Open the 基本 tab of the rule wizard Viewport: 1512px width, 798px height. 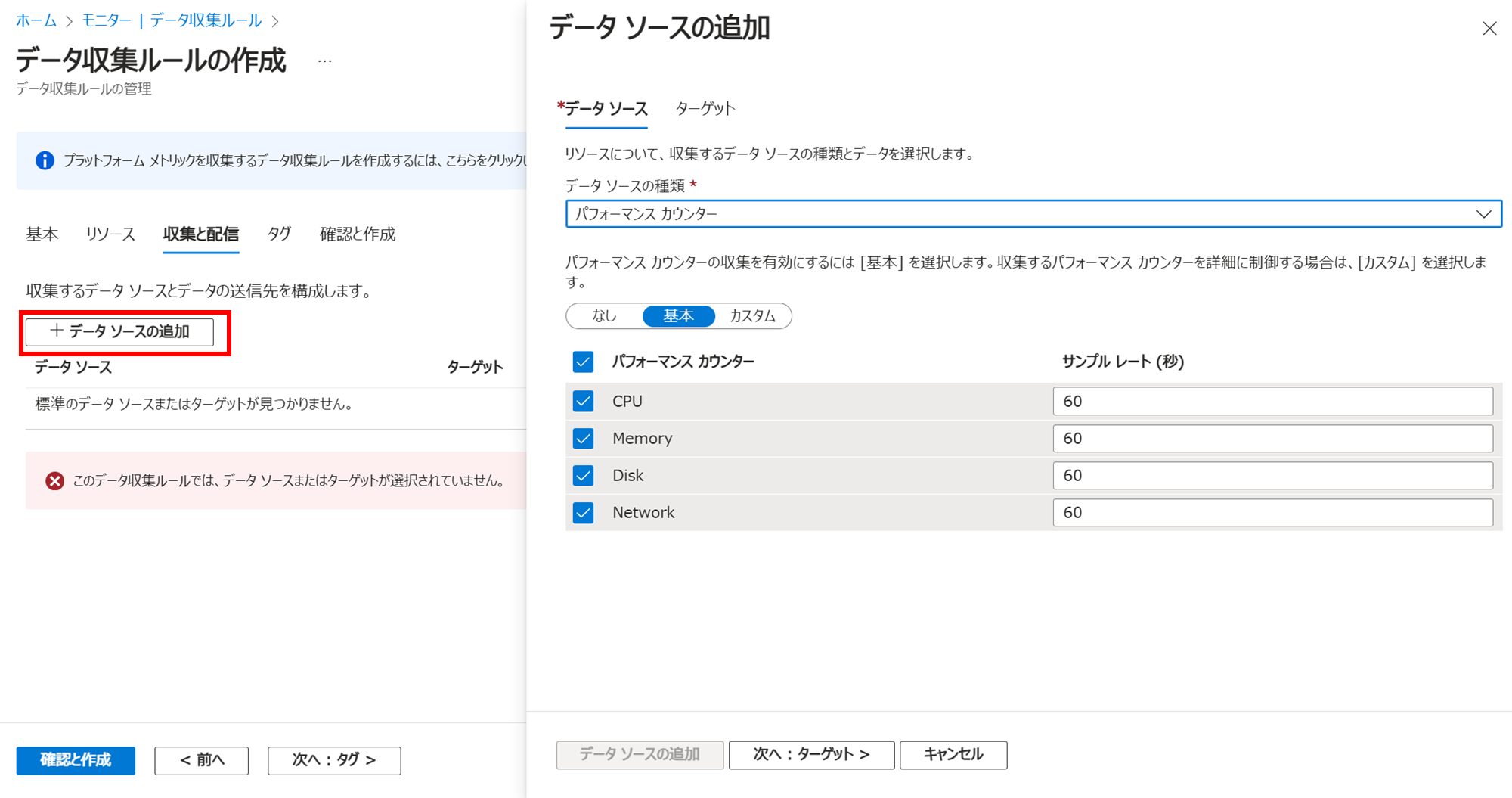point(42,234)
